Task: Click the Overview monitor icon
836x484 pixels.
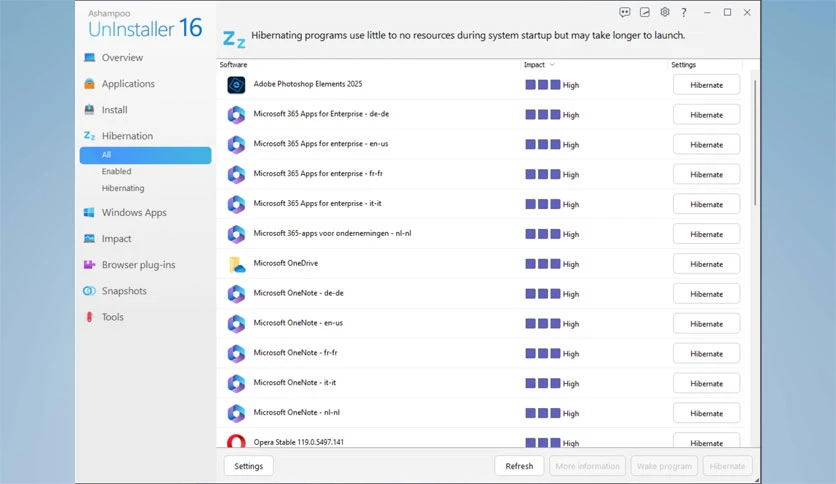Action: (89, 58)
